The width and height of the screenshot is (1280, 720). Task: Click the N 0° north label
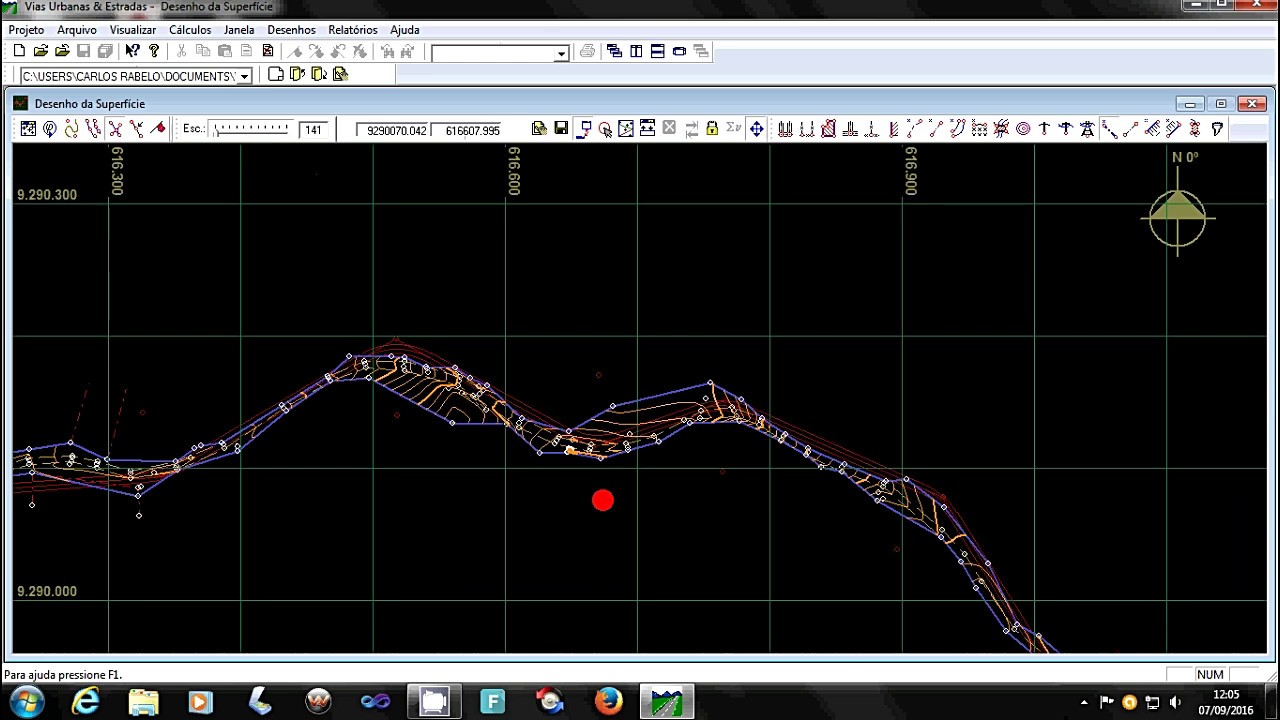click(x=1185, y=157)
